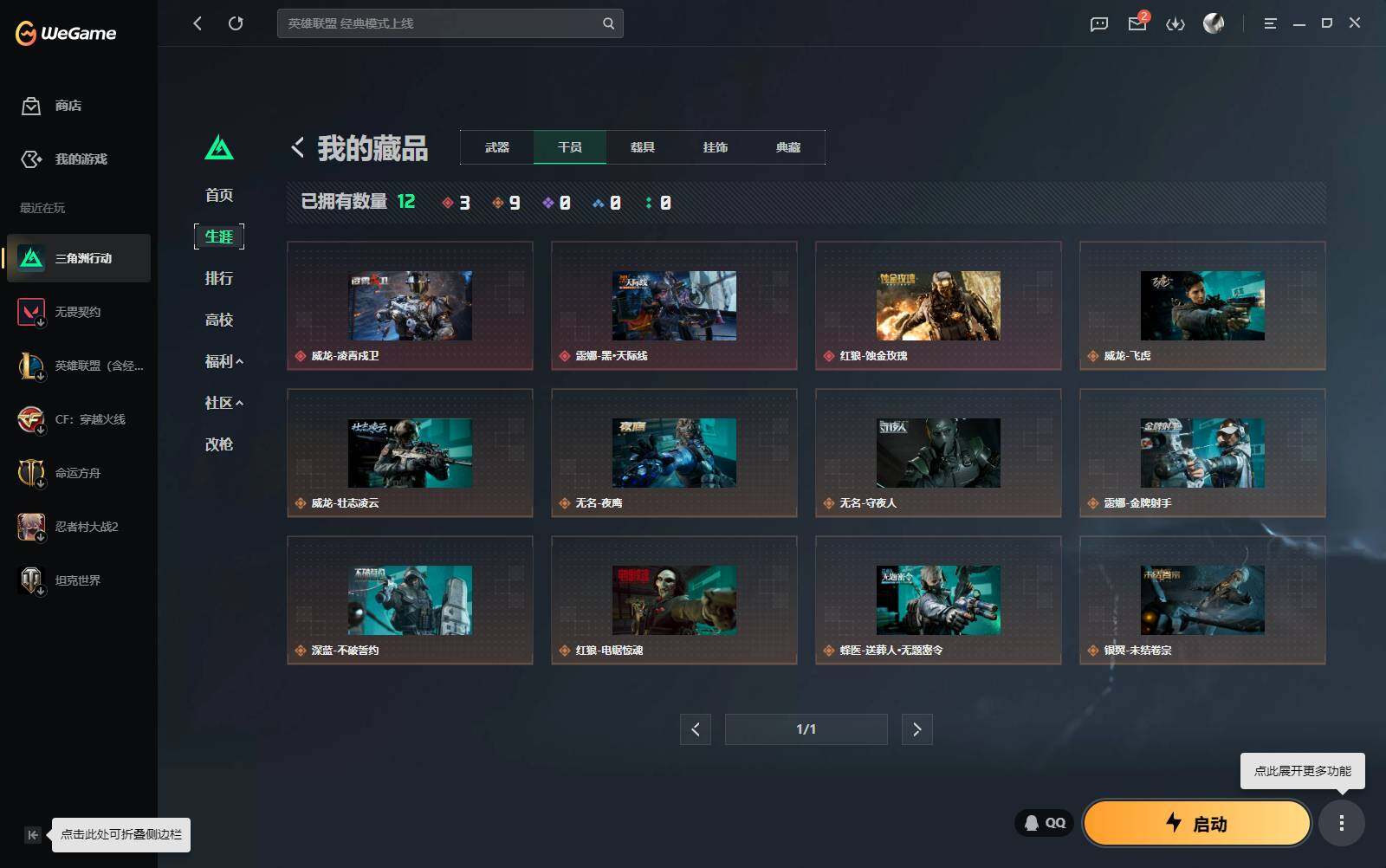Go to next page of collection

click(x=917, y=729)
